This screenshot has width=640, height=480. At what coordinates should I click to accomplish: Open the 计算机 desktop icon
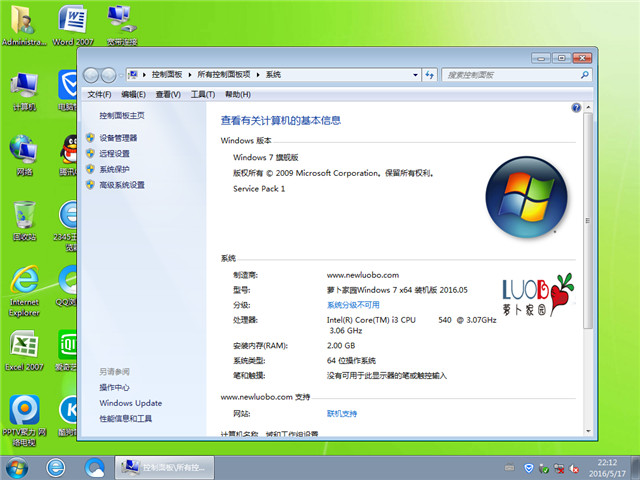[24, 91]
